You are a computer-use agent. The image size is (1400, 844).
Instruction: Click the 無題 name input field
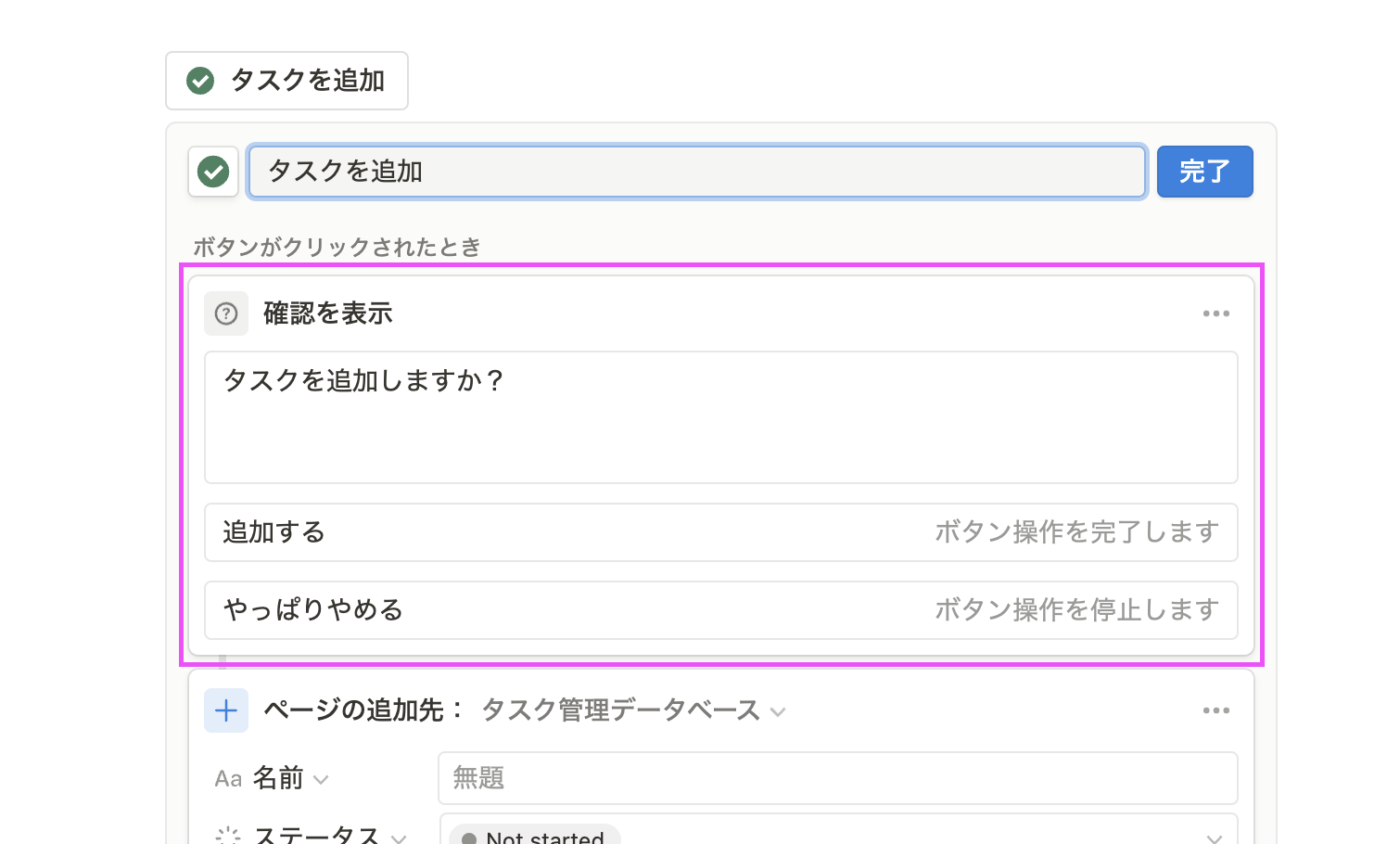pos(838,778)
